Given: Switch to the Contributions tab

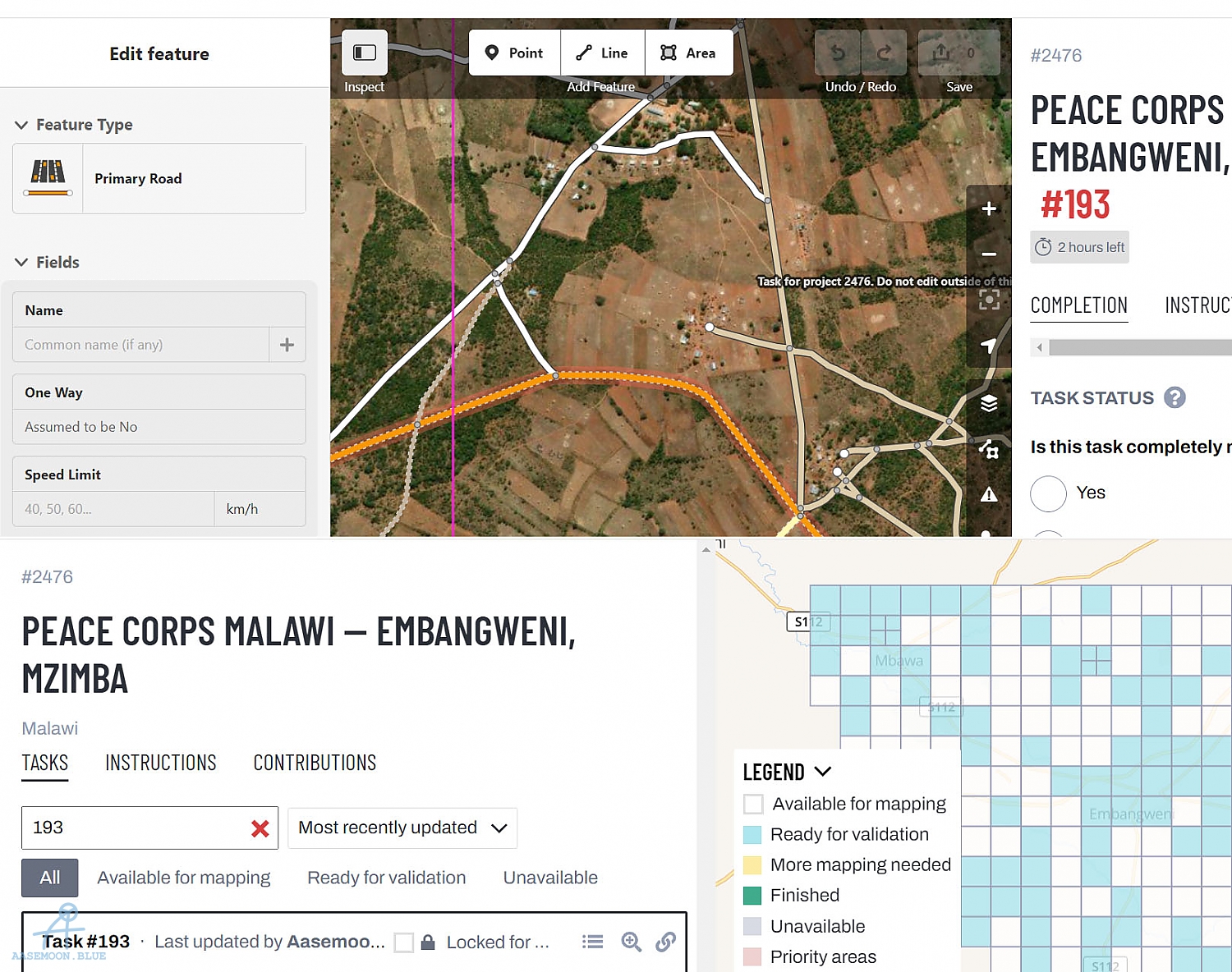Looking at the screenshot, I should coord(315,763).
